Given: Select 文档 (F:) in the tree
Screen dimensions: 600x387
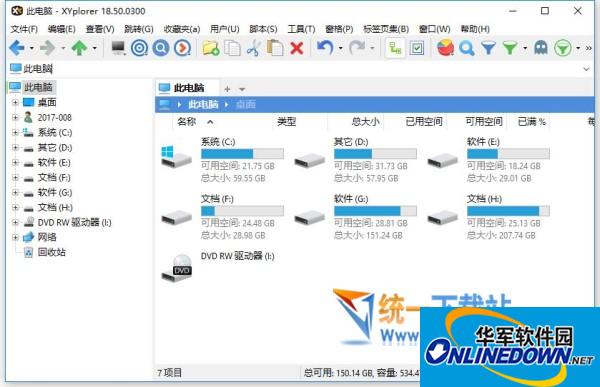Looking at the screenshot, I should [x=54, y=178].
